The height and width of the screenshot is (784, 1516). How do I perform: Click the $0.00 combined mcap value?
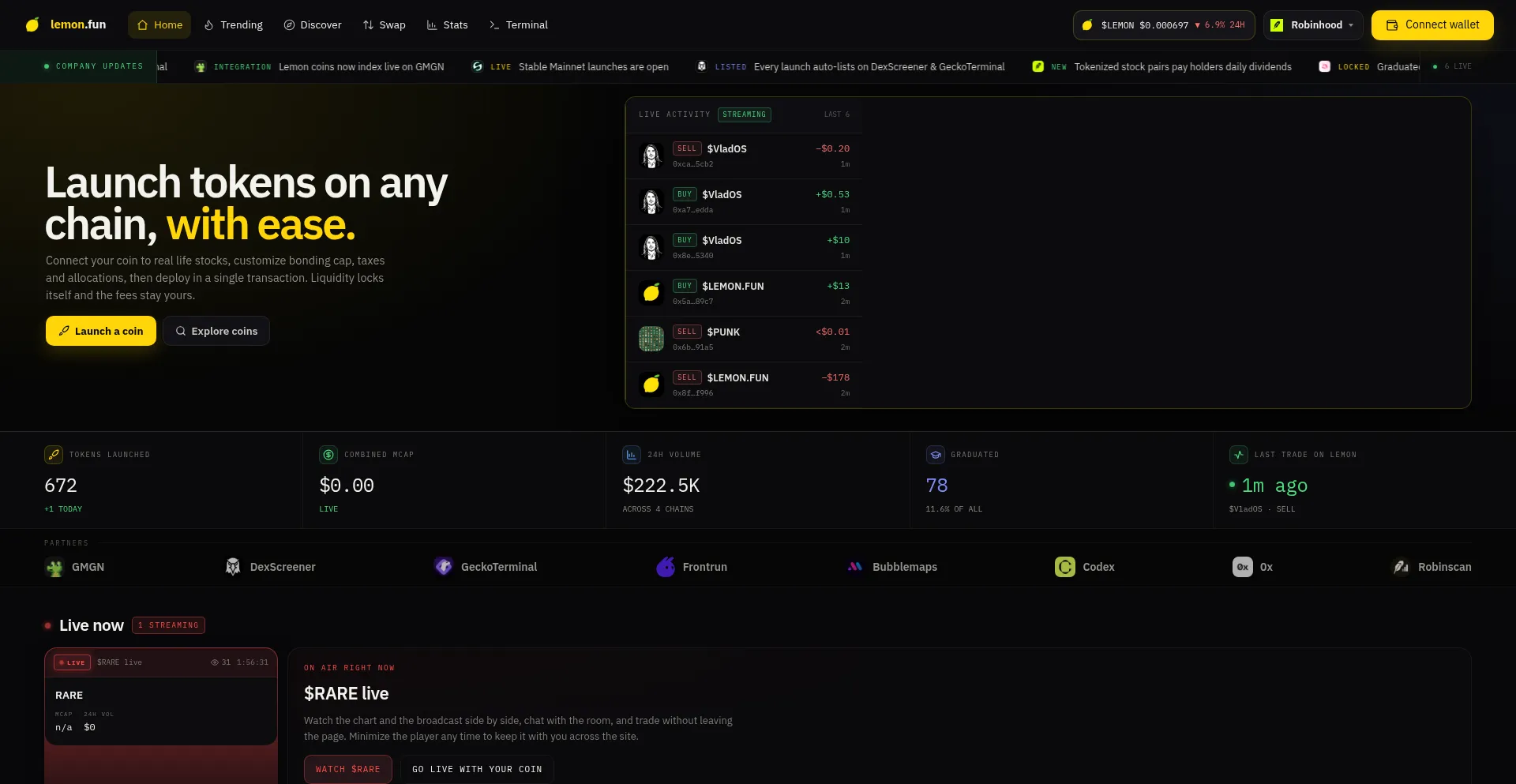click(347, 486)
